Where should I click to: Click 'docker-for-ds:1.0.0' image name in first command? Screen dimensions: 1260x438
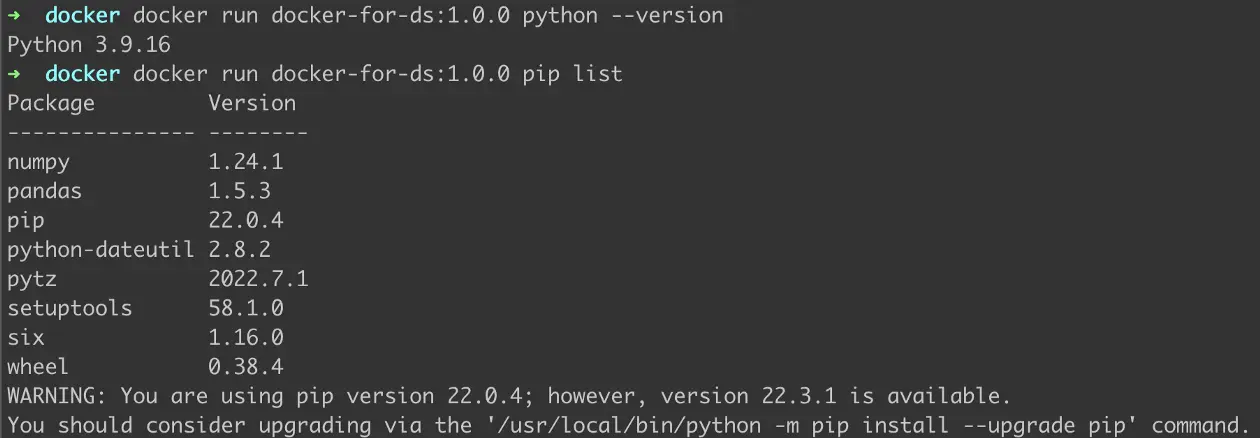pyautogui.click(x=391, y=16)
